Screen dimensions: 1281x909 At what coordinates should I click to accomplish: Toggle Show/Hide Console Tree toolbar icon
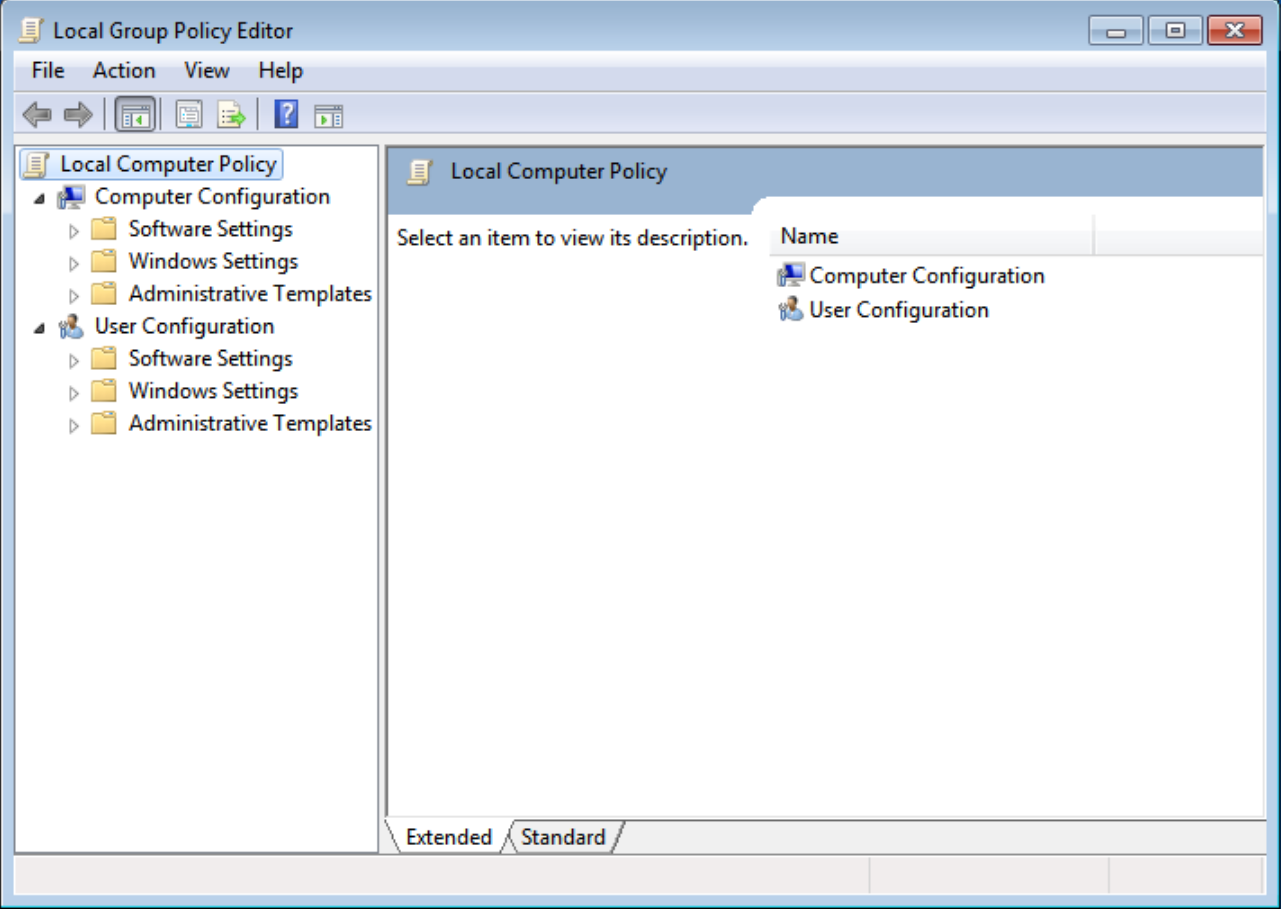pos(135,114)
